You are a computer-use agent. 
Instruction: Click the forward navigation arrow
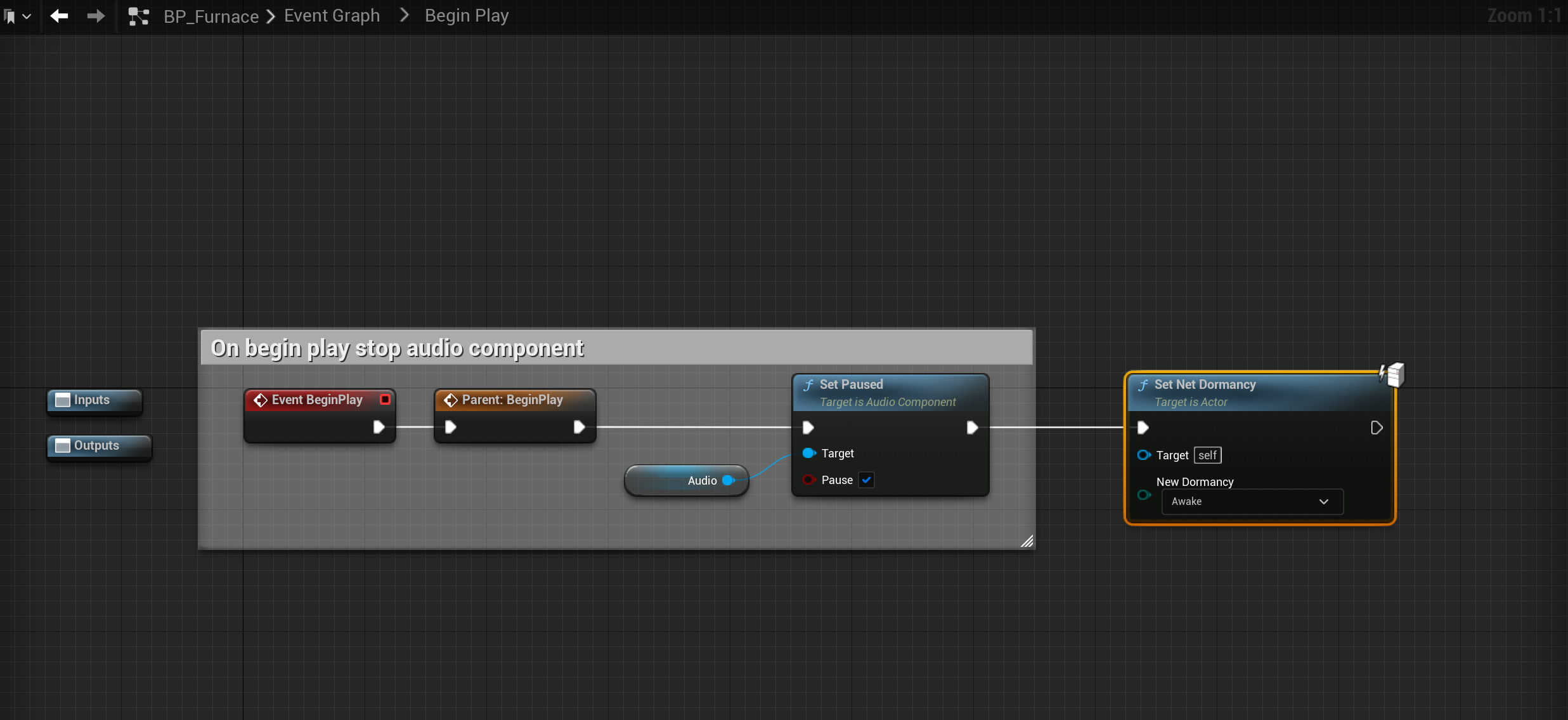click(x=96, y=16)
